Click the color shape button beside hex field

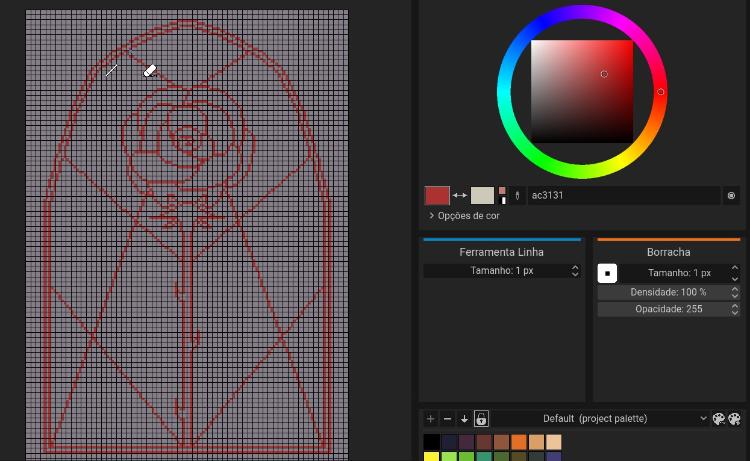[731, 196]
